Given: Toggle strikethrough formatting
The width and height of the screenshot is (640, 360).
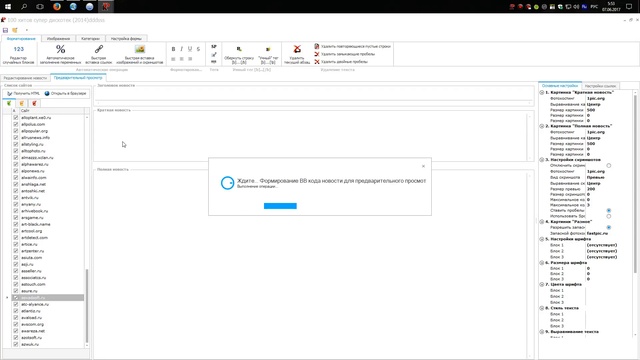Looking at the screenshot, I should (198, 49).
